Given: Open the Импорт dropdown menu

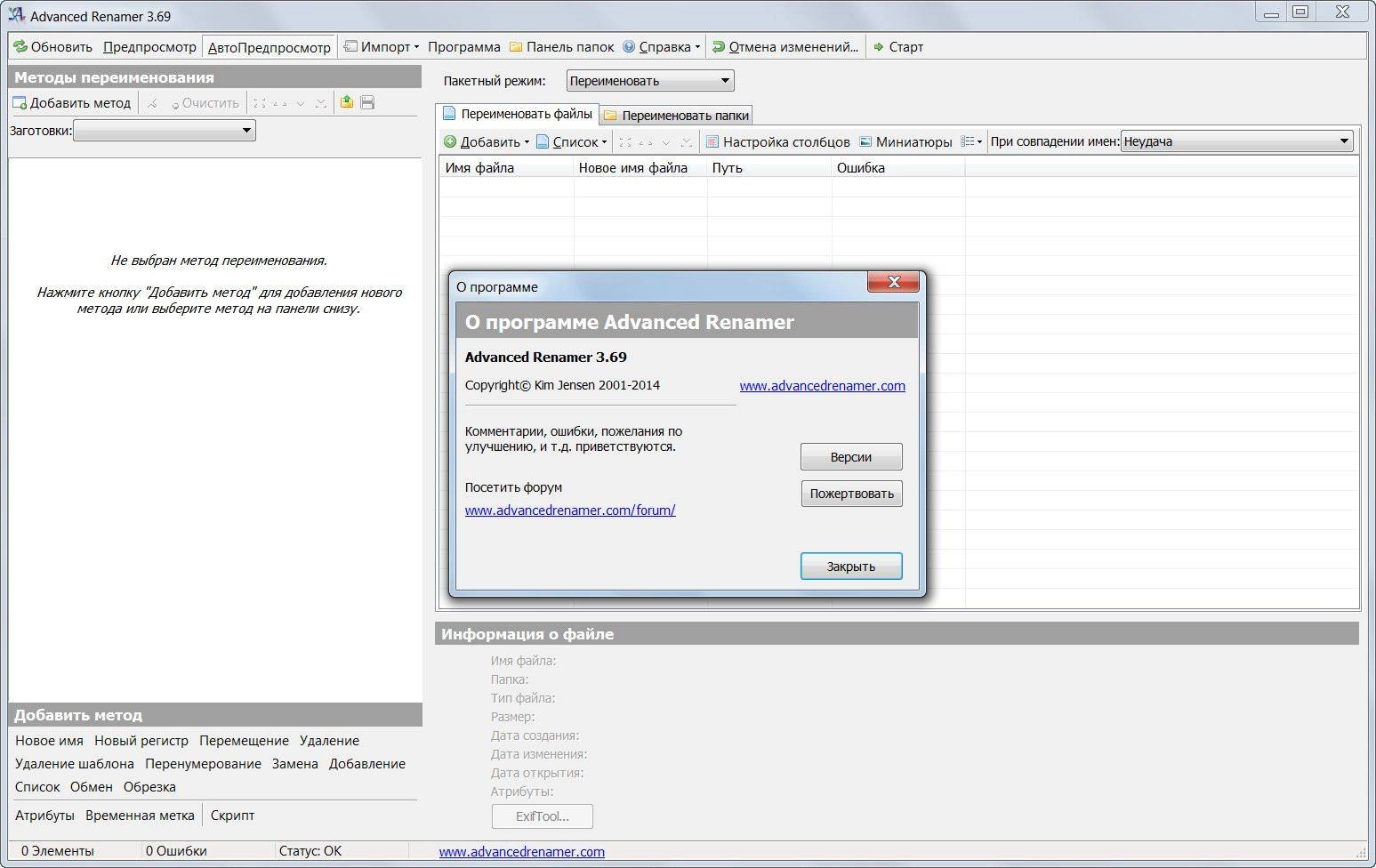Looking at the screenshot, I should [x=382, y=47].
